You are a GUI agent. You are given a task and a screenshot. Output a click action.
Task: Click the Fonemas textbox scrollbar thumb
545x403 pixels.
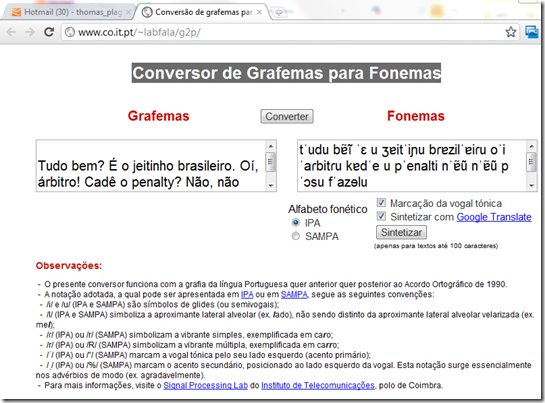coord(531,162)
